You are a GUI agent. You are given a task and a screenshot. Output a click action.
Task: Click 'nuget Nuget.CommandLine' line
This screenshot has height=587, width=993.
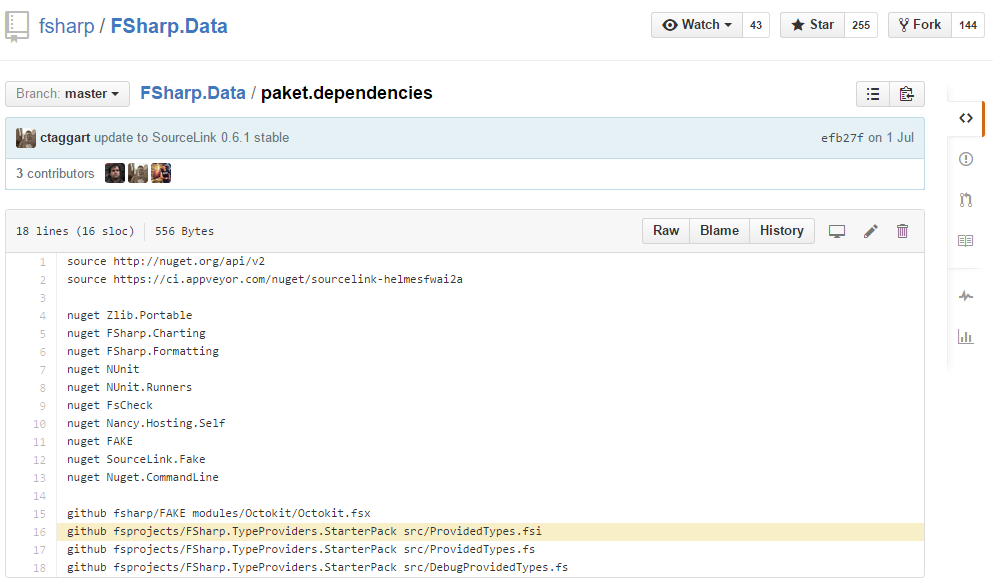coord(143,477)
